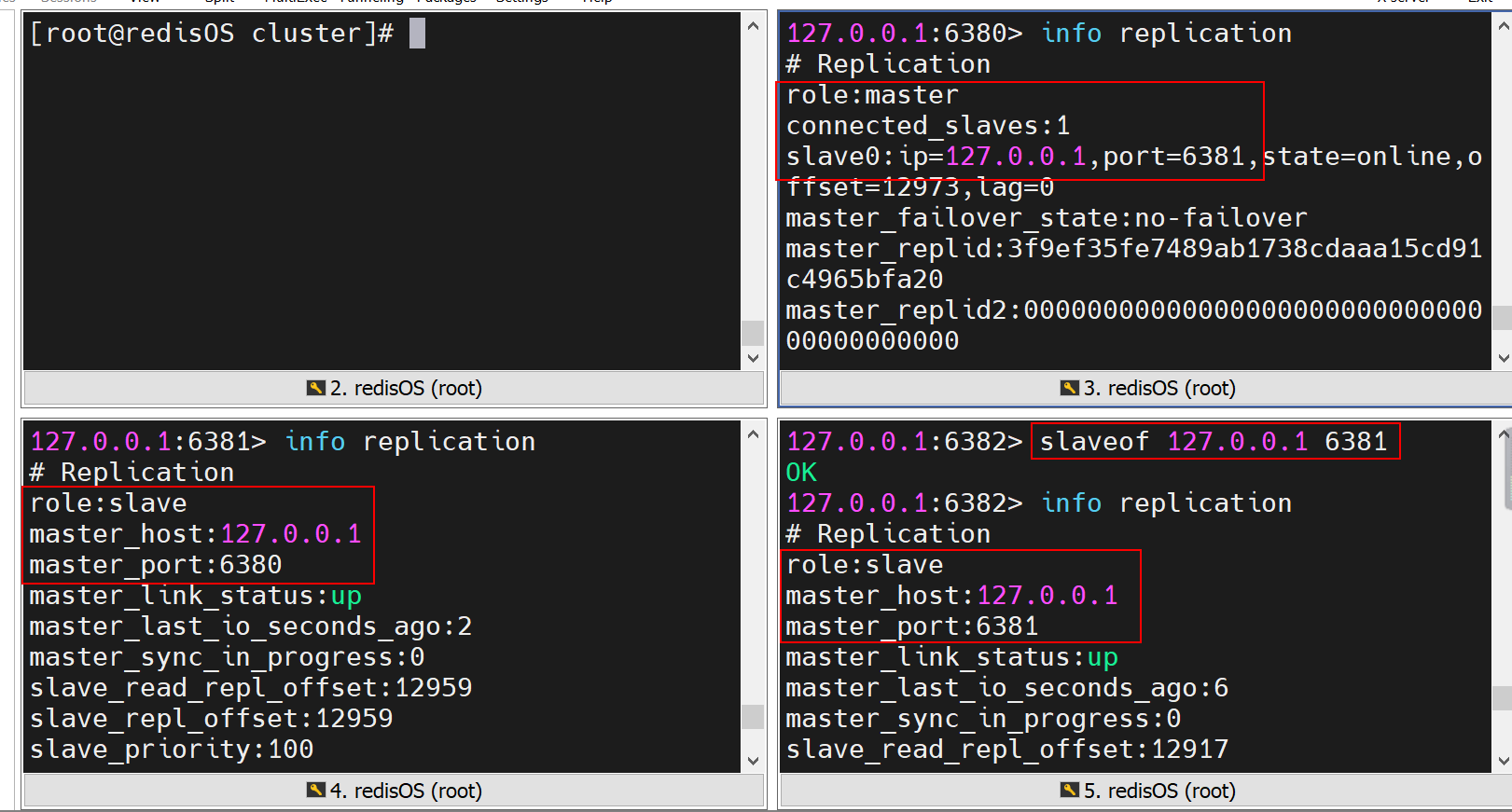Click the 'slave_read_repl_offset:12959' line
Screen dimensions: 1512x812
(251, 688)
